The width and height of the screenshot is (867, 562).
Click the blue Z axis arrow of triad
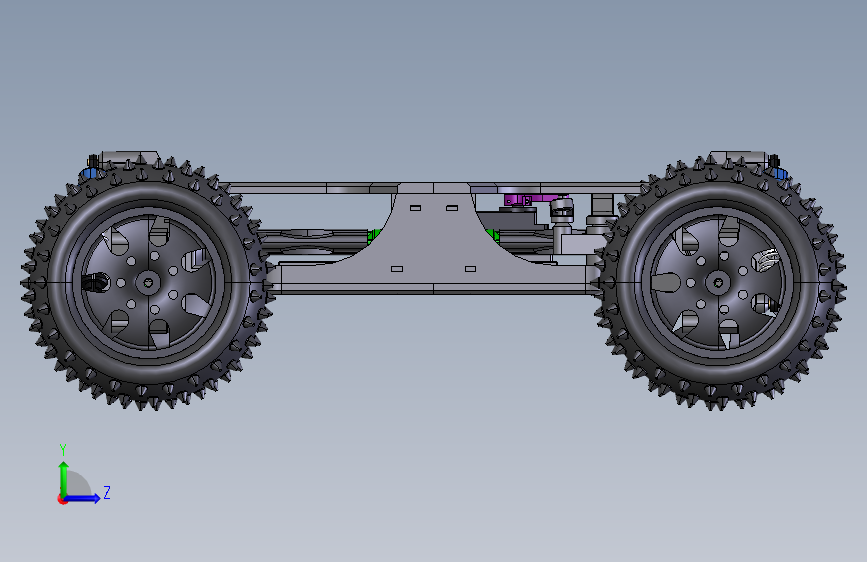point(83,498)
